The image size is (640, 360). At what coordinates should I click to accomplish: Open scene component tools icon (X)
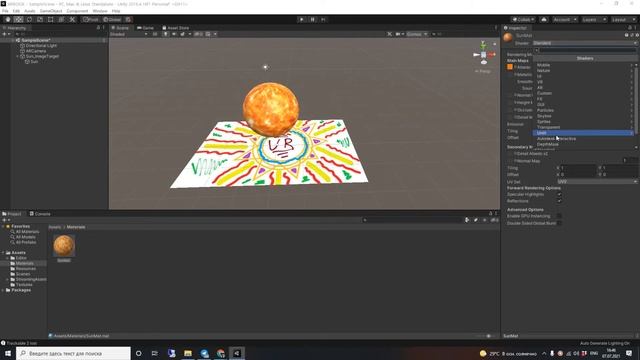[x=389, y=34]
